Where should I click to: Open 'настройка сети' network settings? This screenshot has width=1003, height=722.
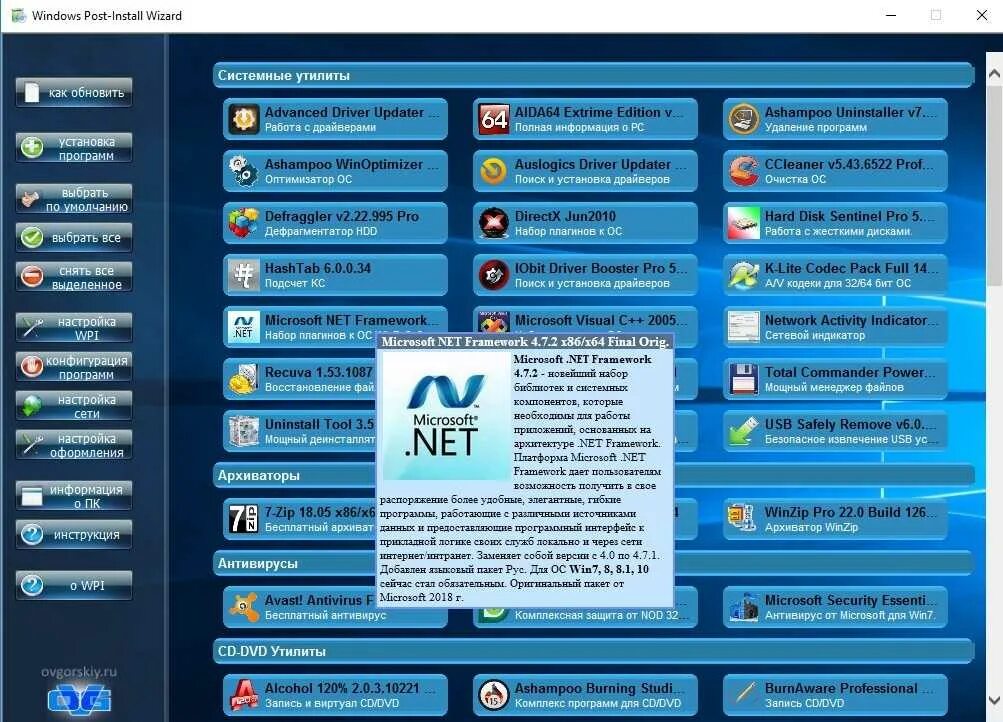coord(74,406)
